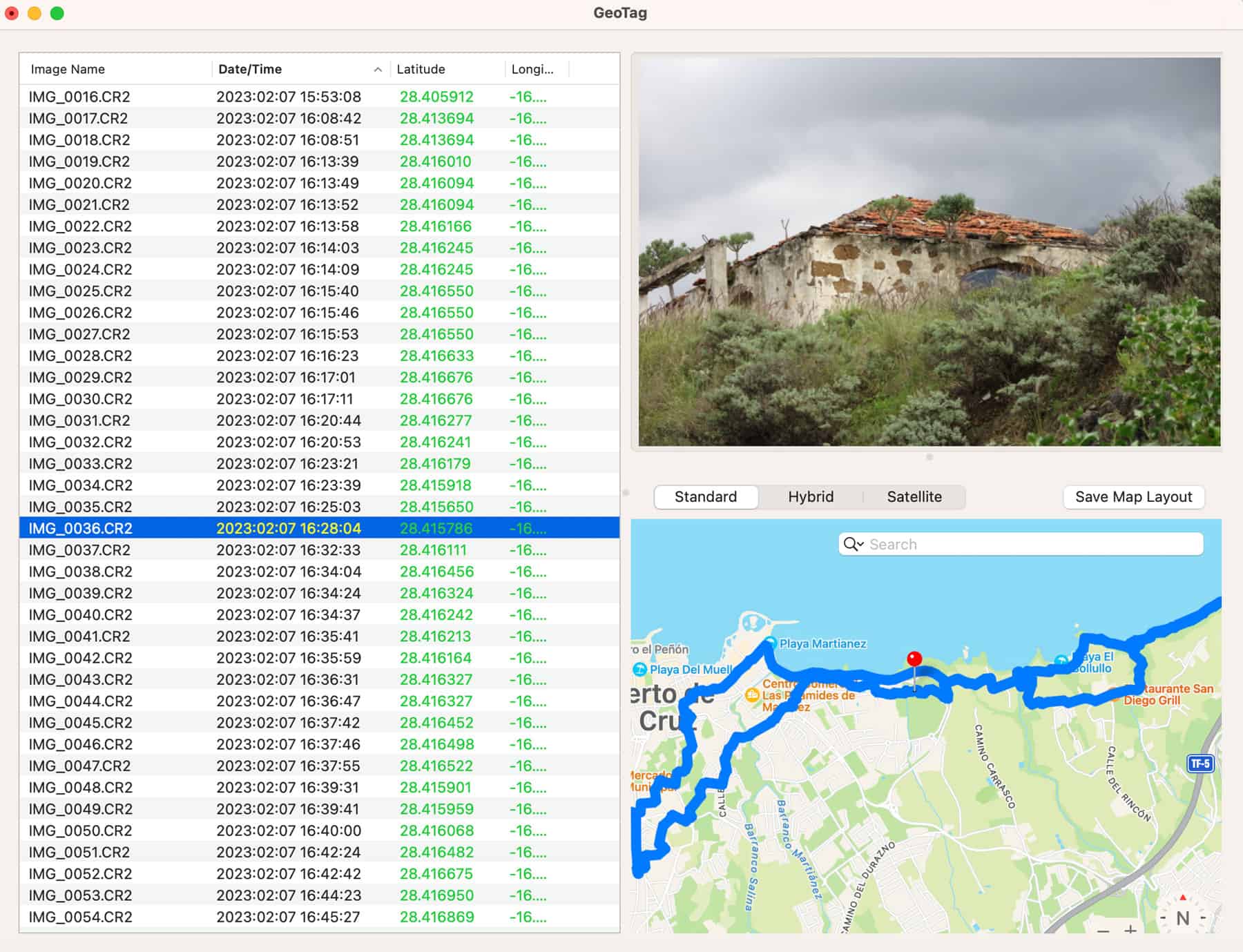The height and width of the screenshot is (952, 1243).
Task: Click the Playa Martianez beach icon
Action: click(x=771, y=643)
